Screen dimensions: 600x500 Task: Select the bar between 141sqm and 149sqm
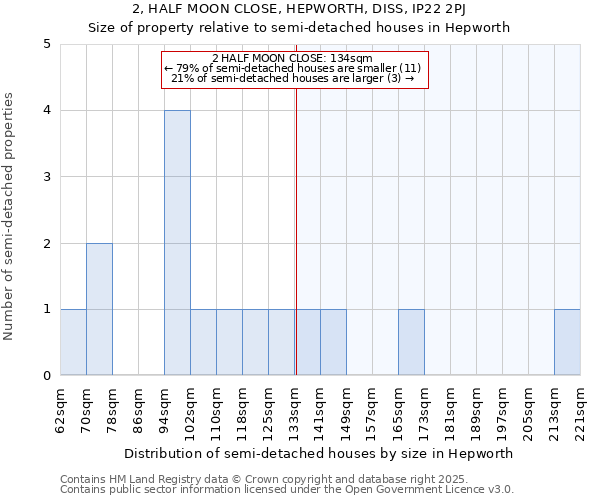[333, 342]
